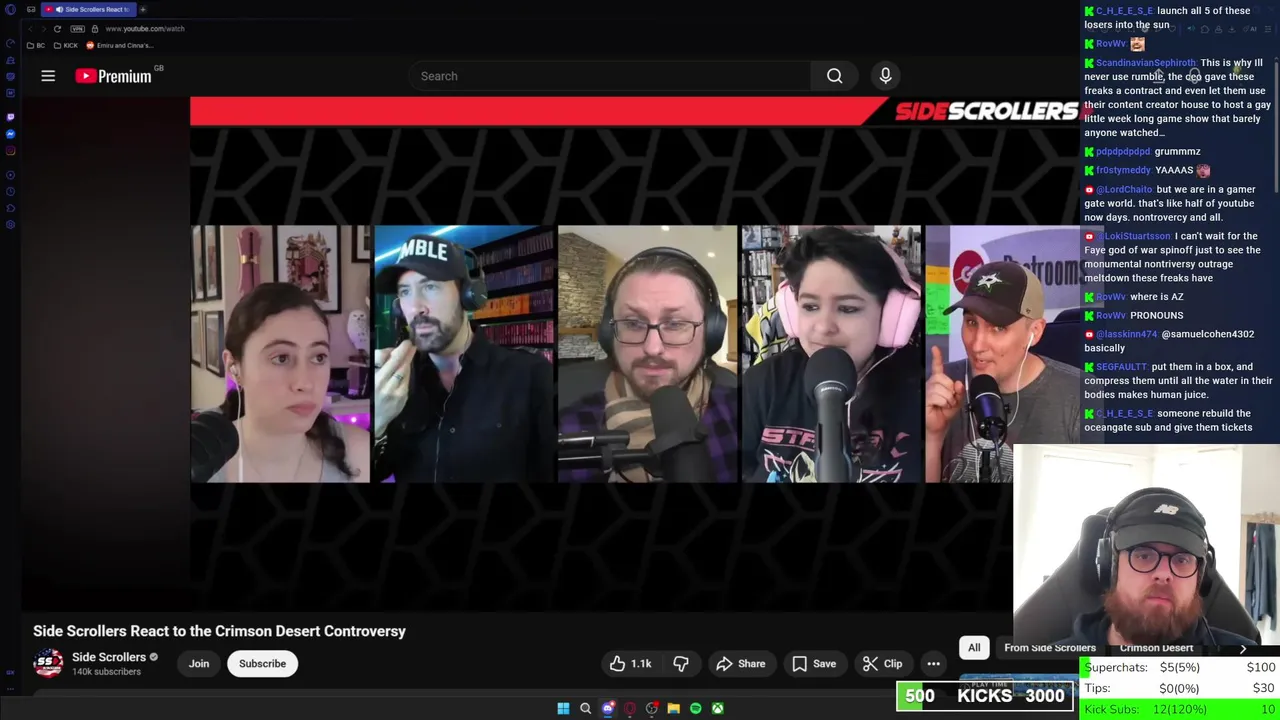
Task: Click chat username pdpdpdpd
Action: tap(1123, 152)
